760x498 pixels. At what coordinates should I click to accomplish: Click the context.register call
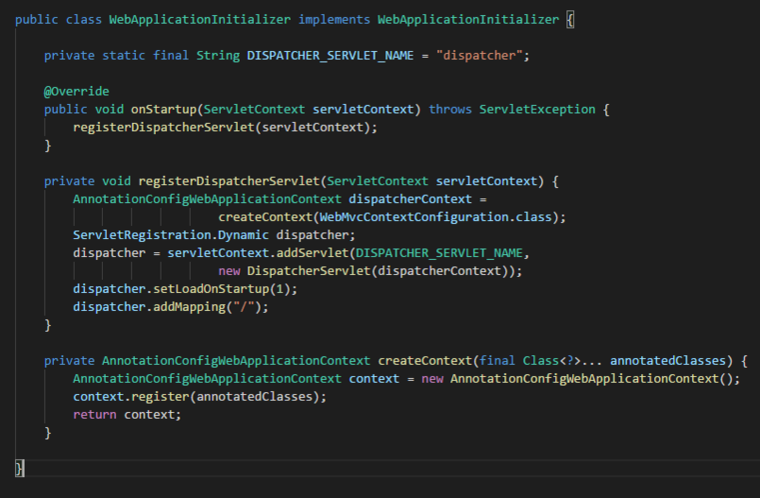(x=131, y=397)
